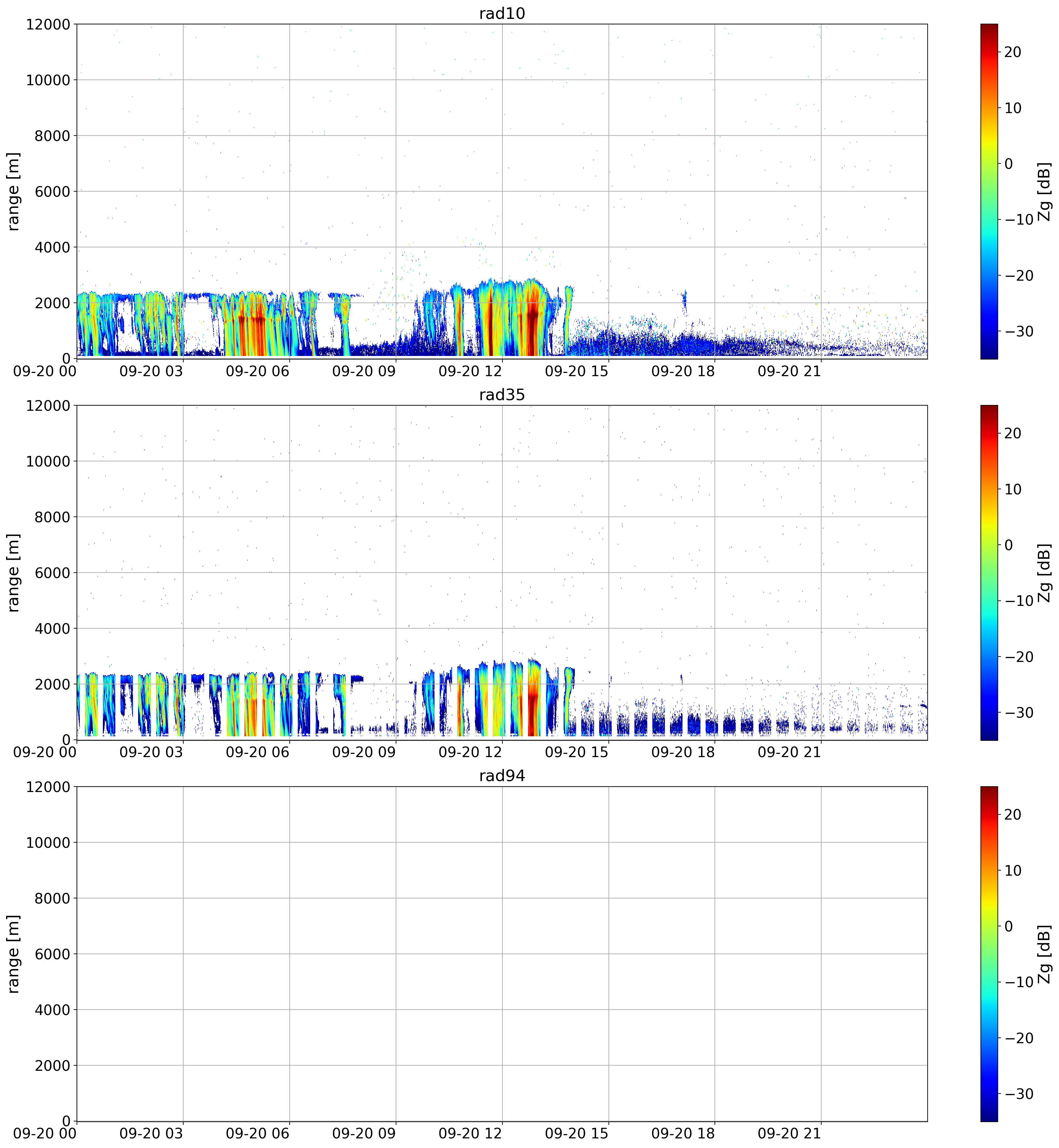Click the empty center of the rad94 plot
This screenshot has height=1148, width=1059.
coord(502,954)
